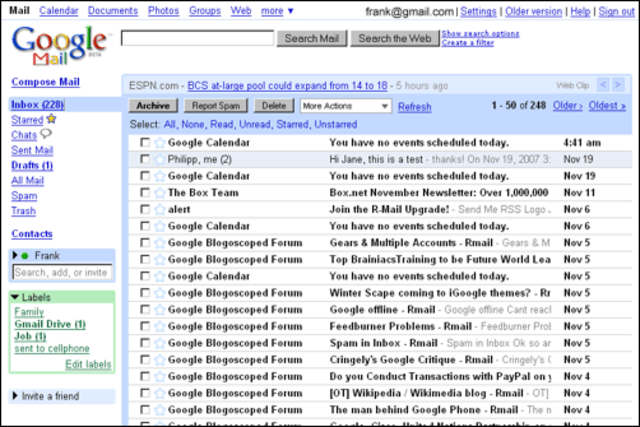Click the green status dot next to Frank
This screenshot has width=640, height=427.
pyautogui.click(x=25, y=256)
